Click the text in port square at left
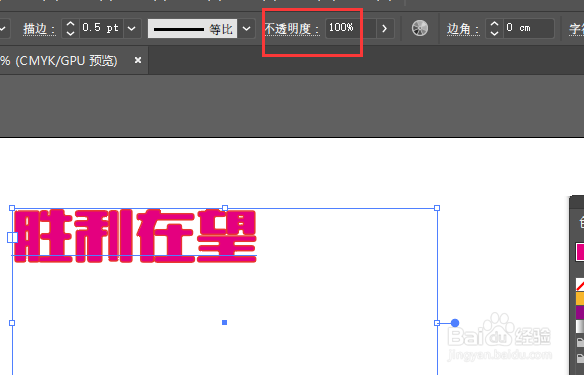 tap(12, 238)
